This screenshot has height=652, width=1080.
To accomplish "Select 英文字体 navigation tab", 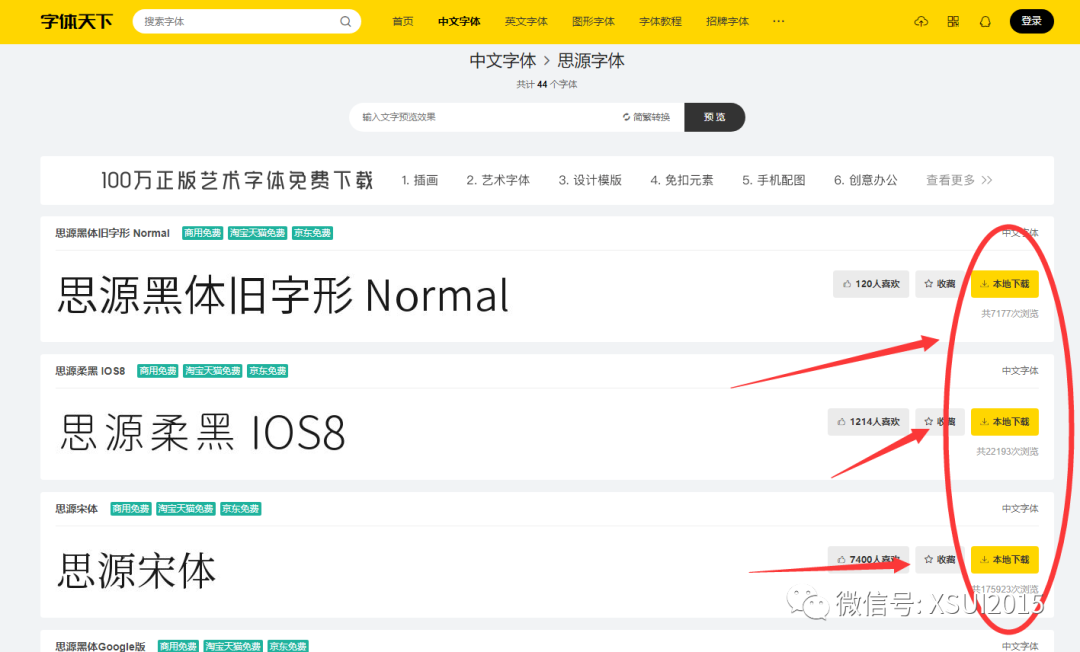I will click(x=526, y=21).
